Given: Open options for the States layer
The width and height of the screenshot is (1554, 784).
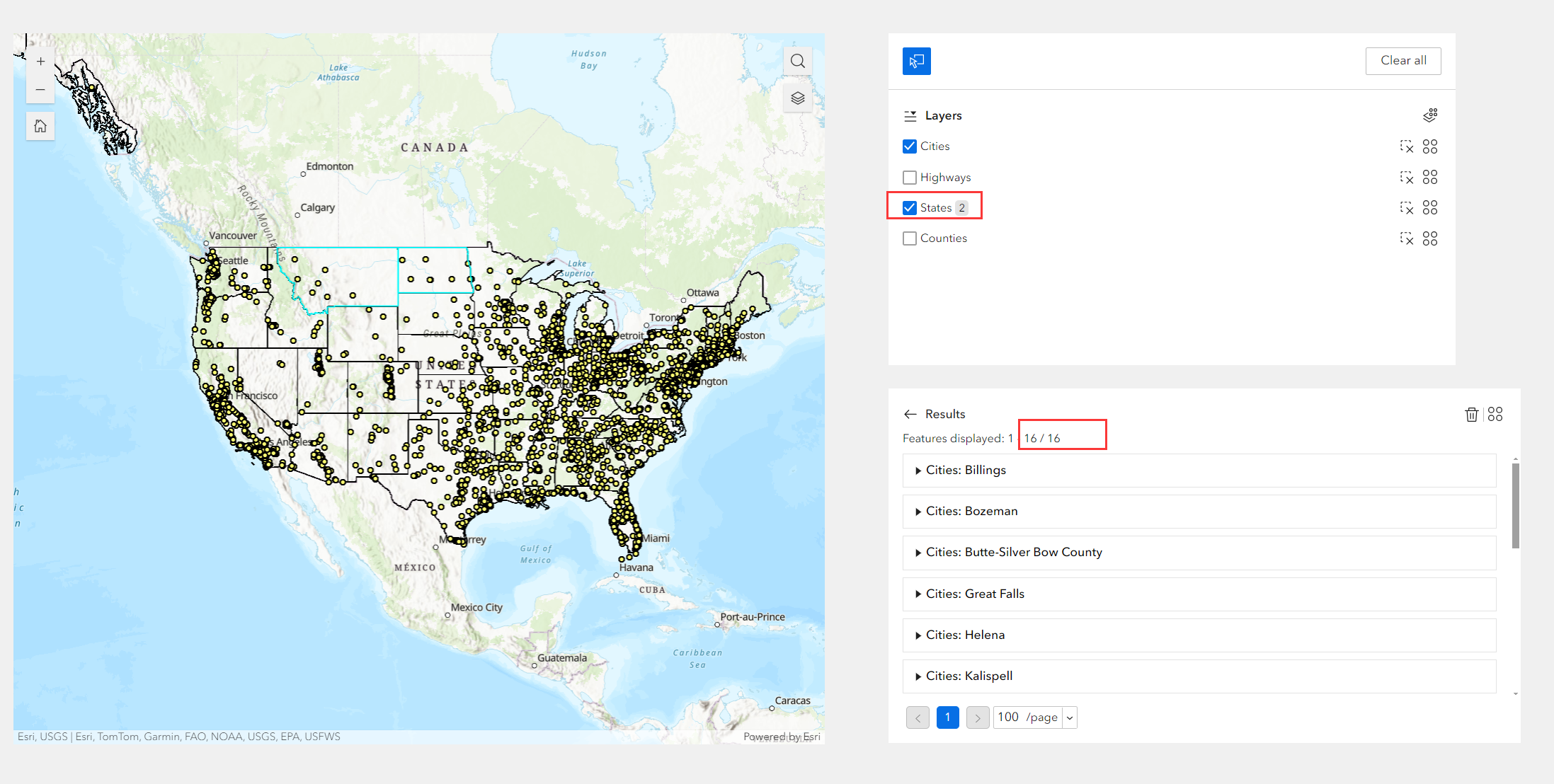Looking at the screenshot, I should coord(1430,207).
